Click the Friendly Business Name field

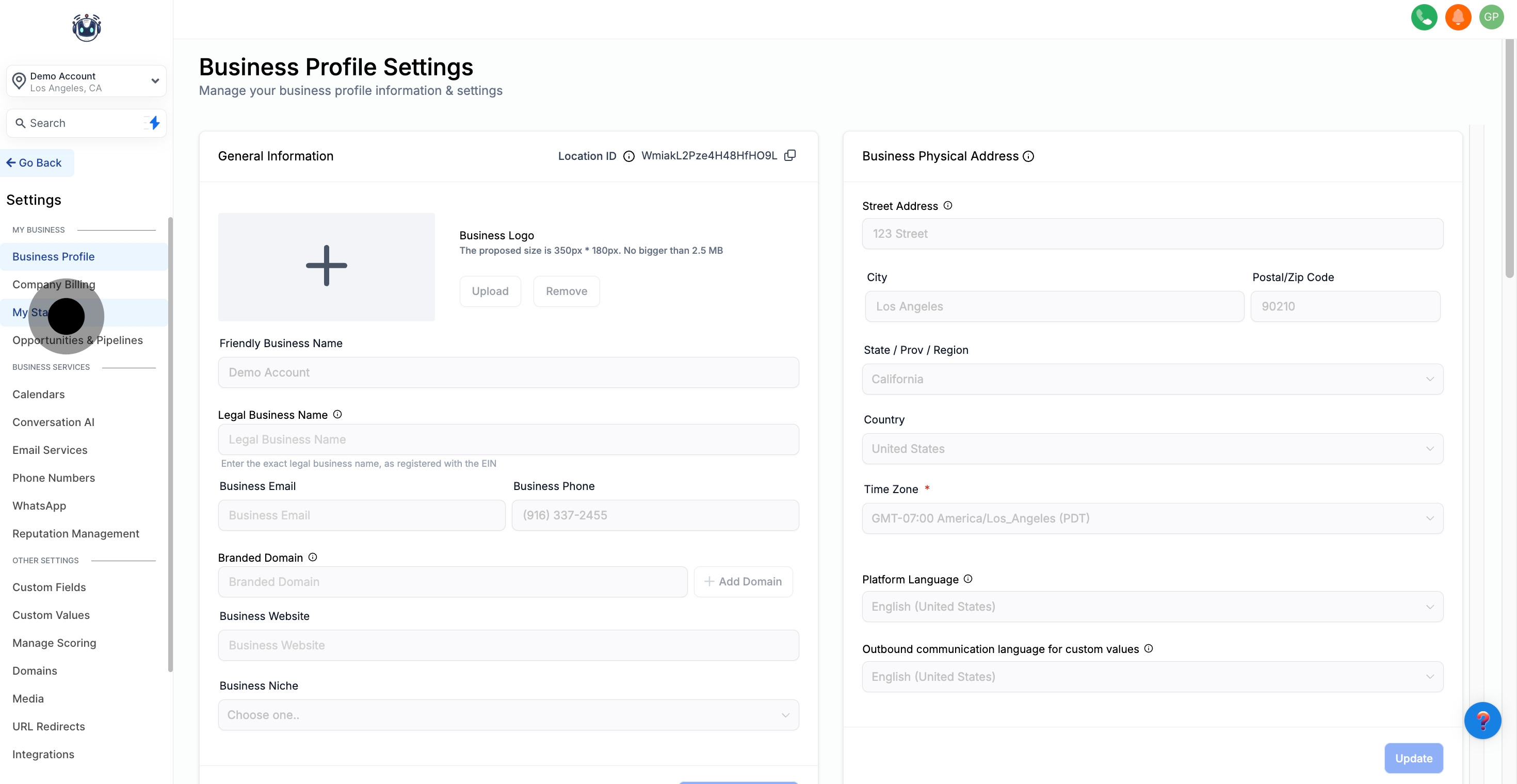(508, 372)
